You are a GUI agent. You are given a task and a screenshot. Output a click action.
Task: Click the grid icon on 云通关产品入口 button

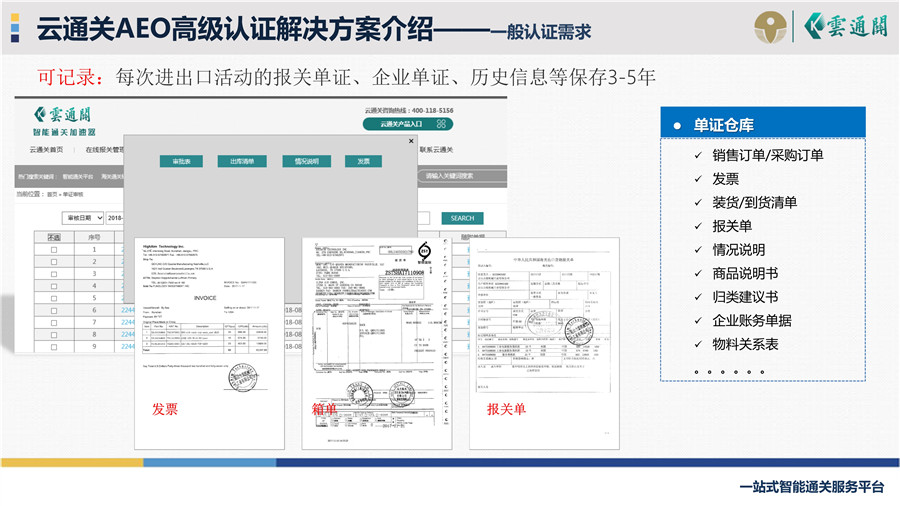point(441,124)
